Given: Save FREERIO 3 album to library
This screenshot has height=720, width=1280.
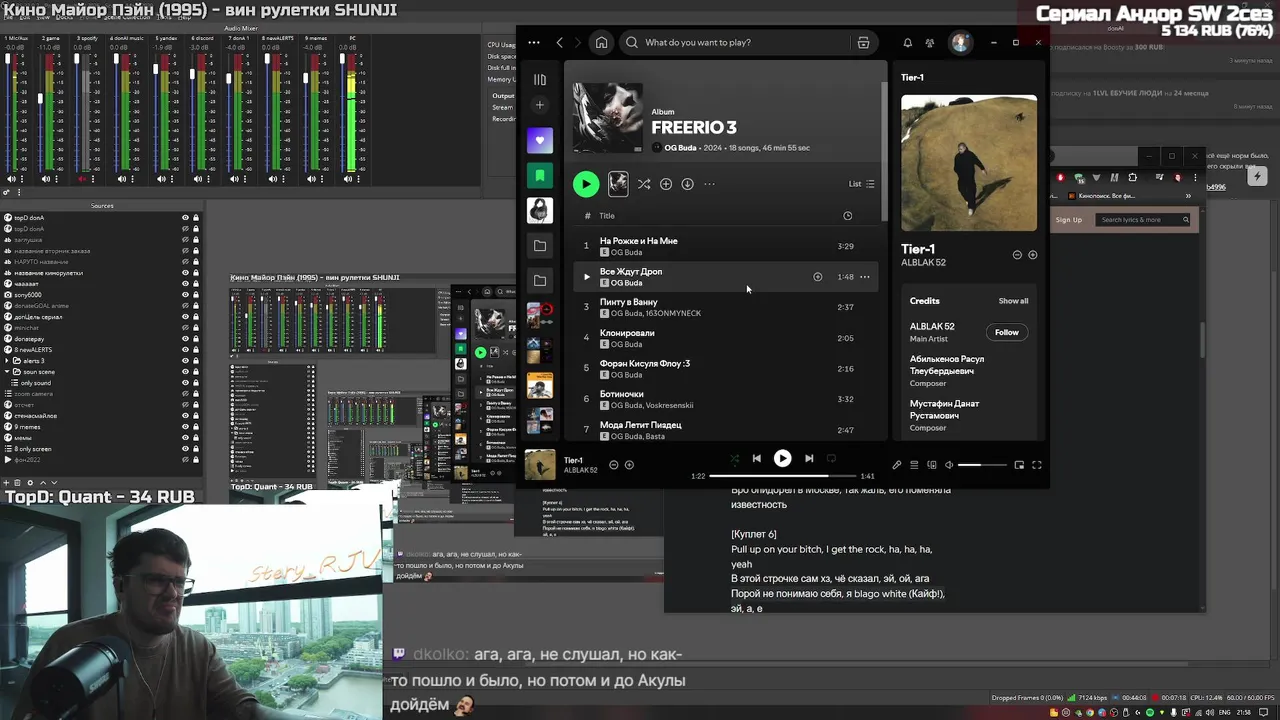Looking at the screenshot, I should [666, 184].
